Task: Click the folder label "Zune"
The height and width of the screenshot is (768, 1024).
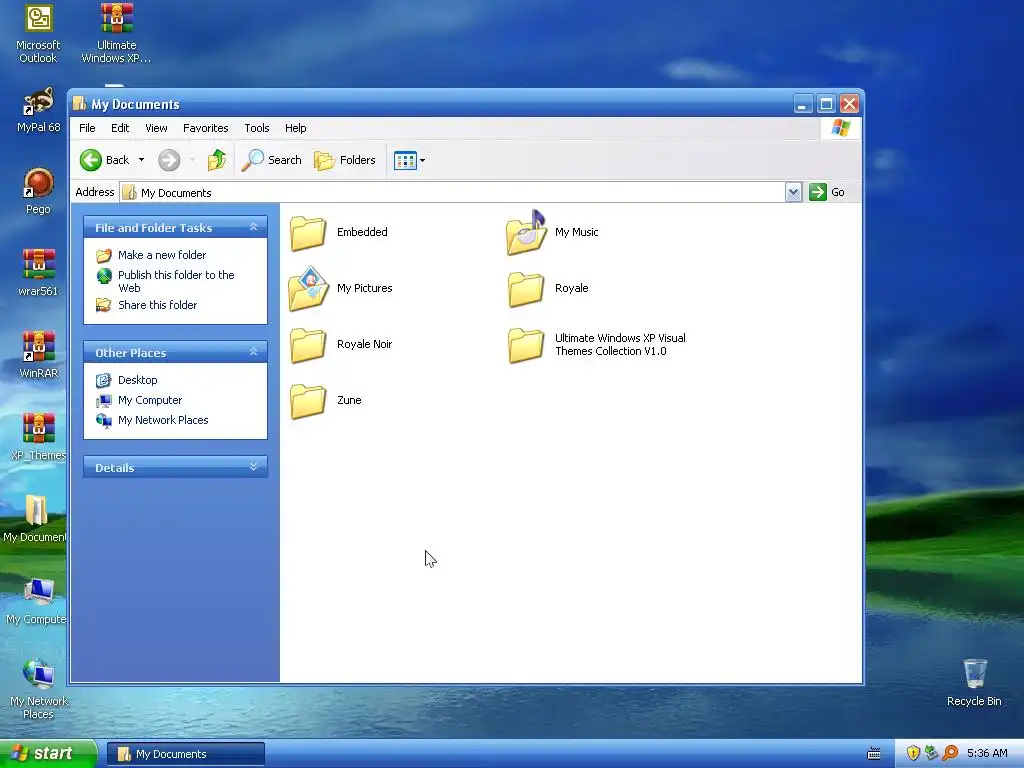Action: 349,400
